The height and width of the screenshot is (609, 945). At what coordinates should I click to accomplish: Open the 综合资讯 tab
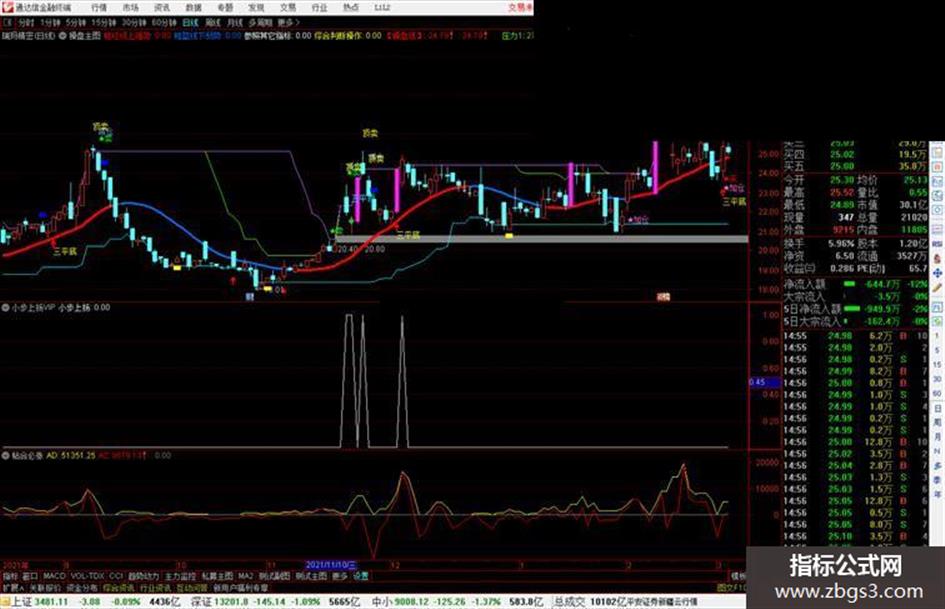(x=119, y=587)
